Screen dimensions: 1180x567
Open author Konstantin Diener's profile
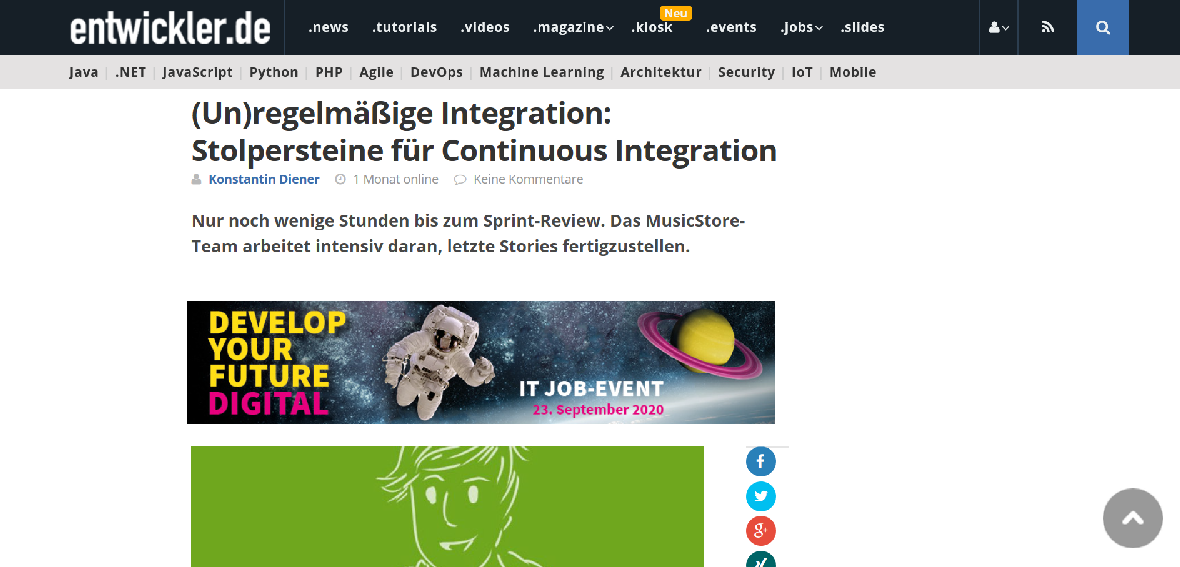coord(264,179)
